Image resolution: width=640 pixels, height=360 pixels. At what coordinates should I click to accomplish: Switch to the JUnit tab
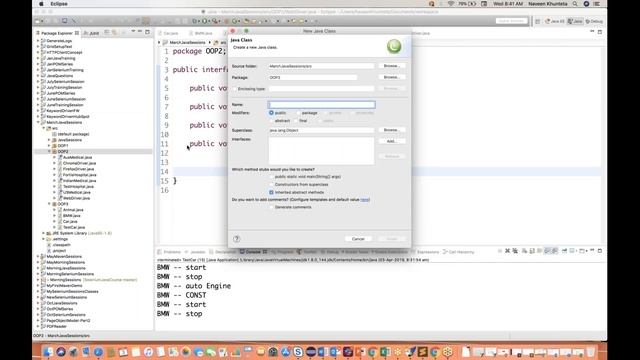(x=91, y=33)
